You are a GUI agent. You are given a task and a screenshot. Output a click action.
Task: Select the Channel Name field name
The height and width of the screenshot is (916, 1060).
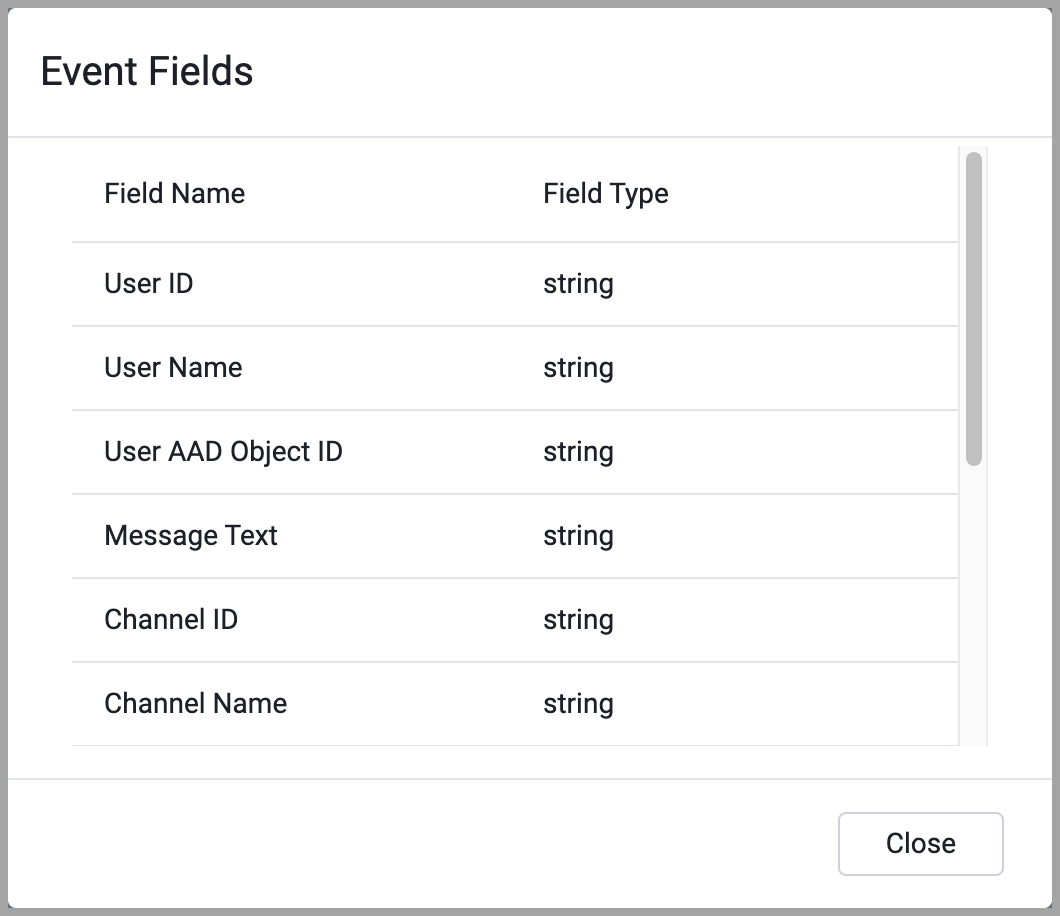[195, 704]
